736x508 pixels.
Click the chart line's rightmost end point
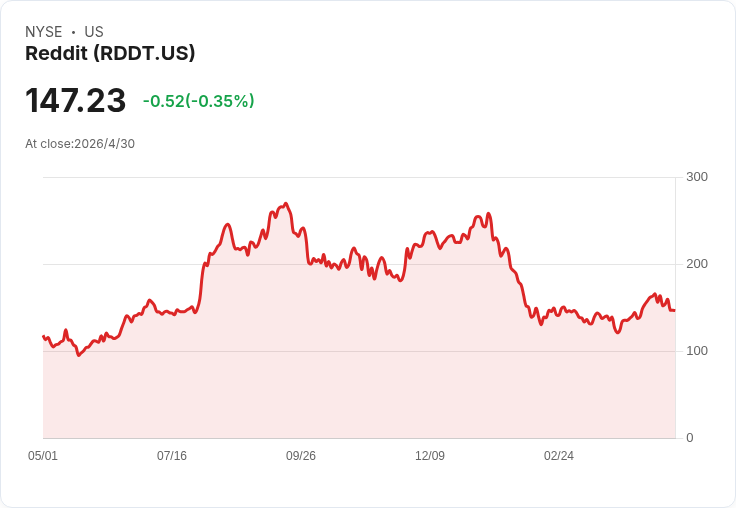[675, 310]
